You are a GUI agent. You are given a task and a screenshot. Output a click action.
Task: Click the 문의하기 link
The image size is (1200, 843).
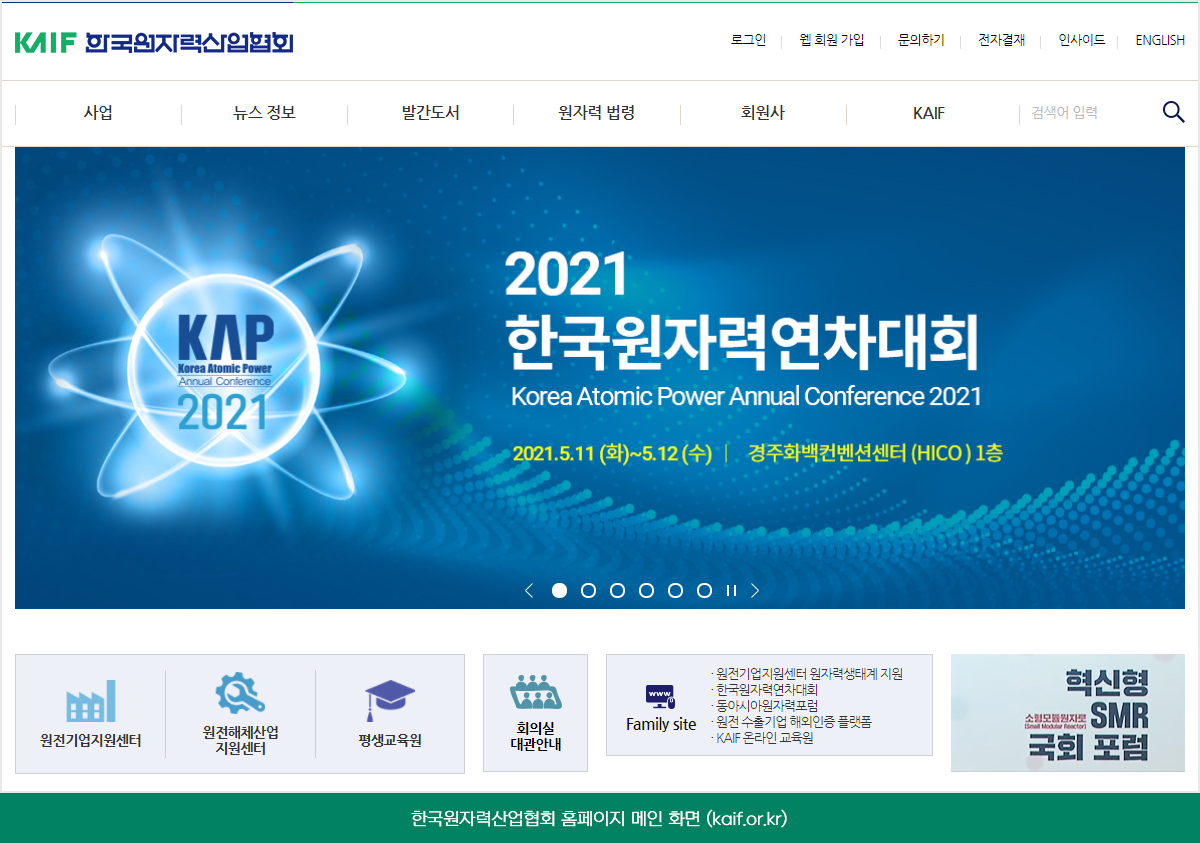click(921, 41)
